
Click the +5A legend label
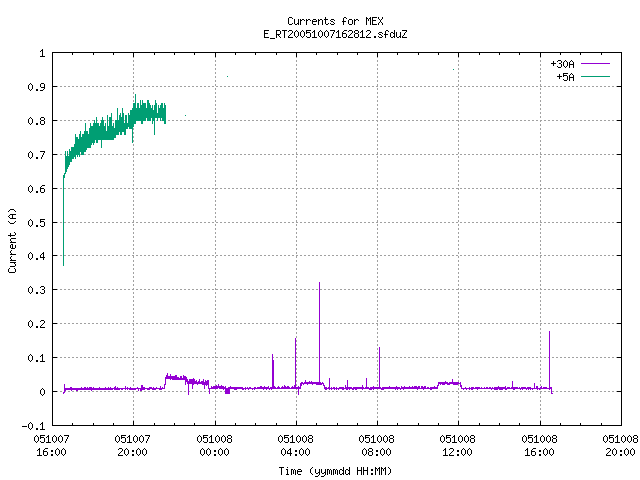(x=565, y=77)
